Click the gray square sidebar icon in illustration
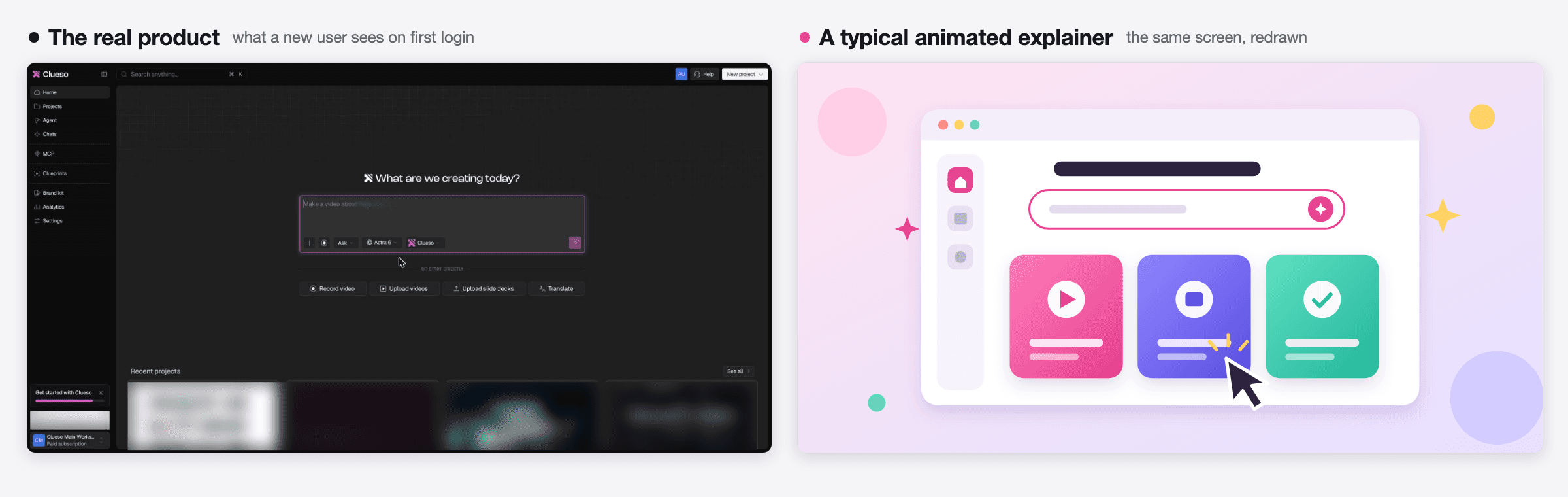The width and height of the screenshot is (1568, 497). tap(960, 218)
